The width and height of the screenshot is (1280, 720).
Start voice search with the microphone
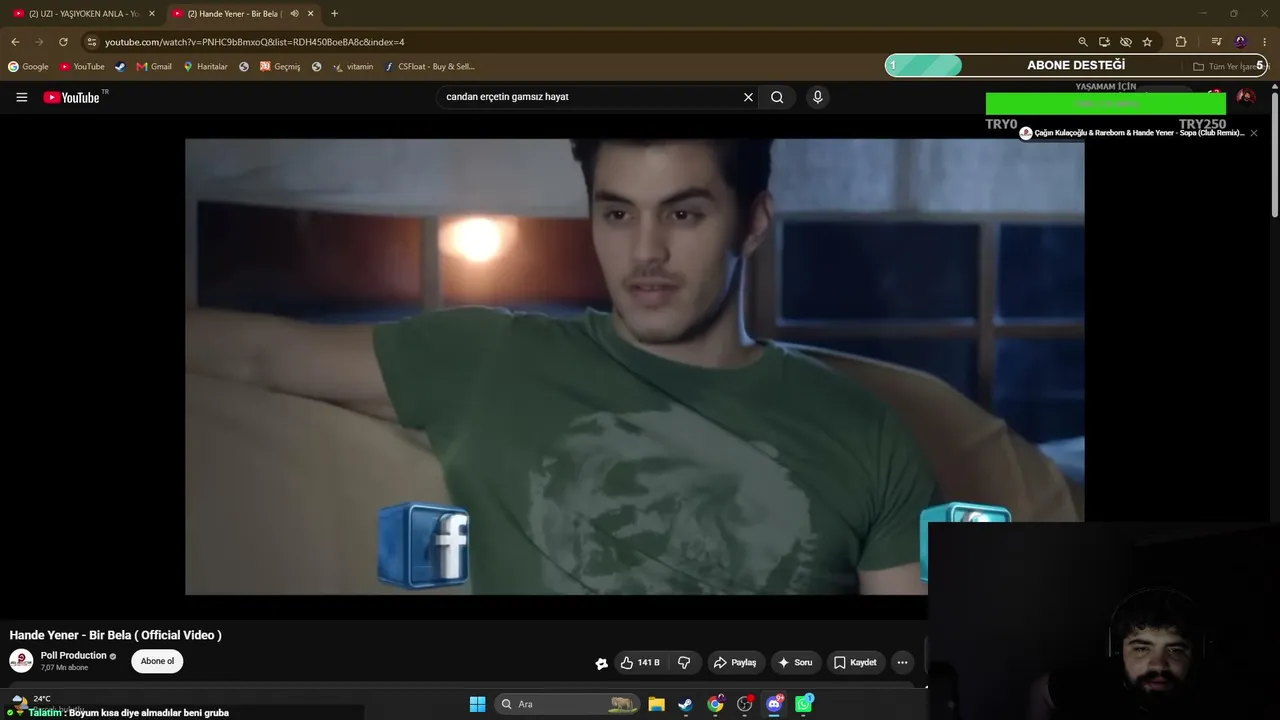click(x=818, y=97)
